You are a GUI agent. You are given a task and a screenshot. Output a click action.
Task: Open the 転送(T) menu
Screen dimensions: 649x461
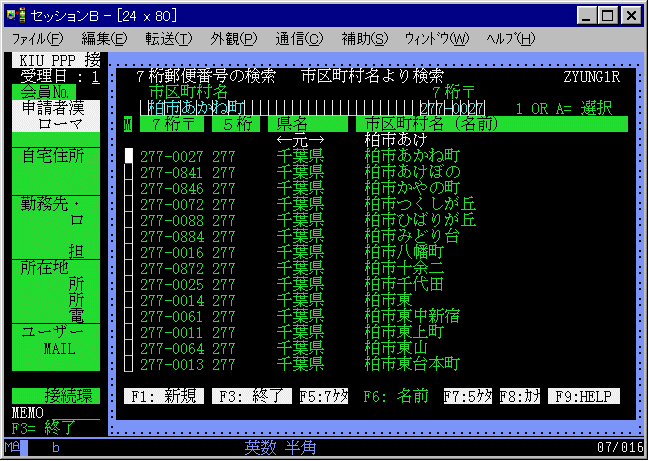click(169, 39)
